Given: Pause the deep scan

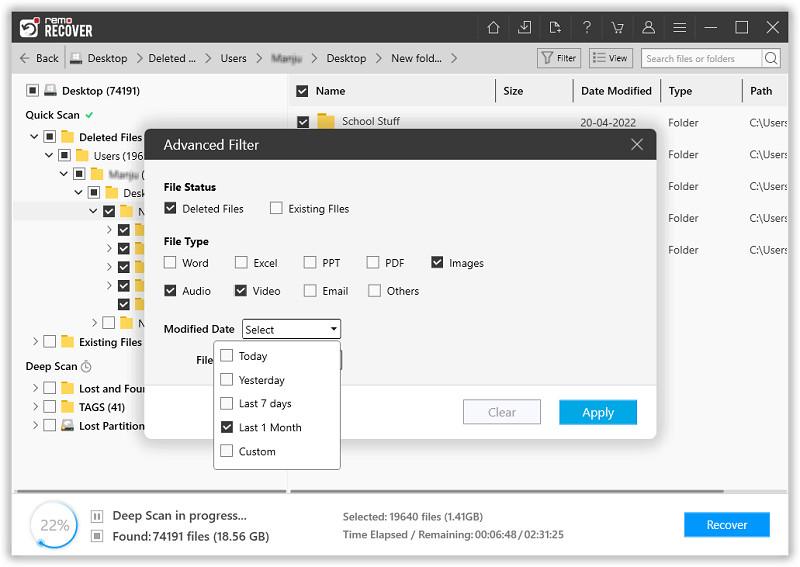Looking at the screenshot, I should coord(97,516).
